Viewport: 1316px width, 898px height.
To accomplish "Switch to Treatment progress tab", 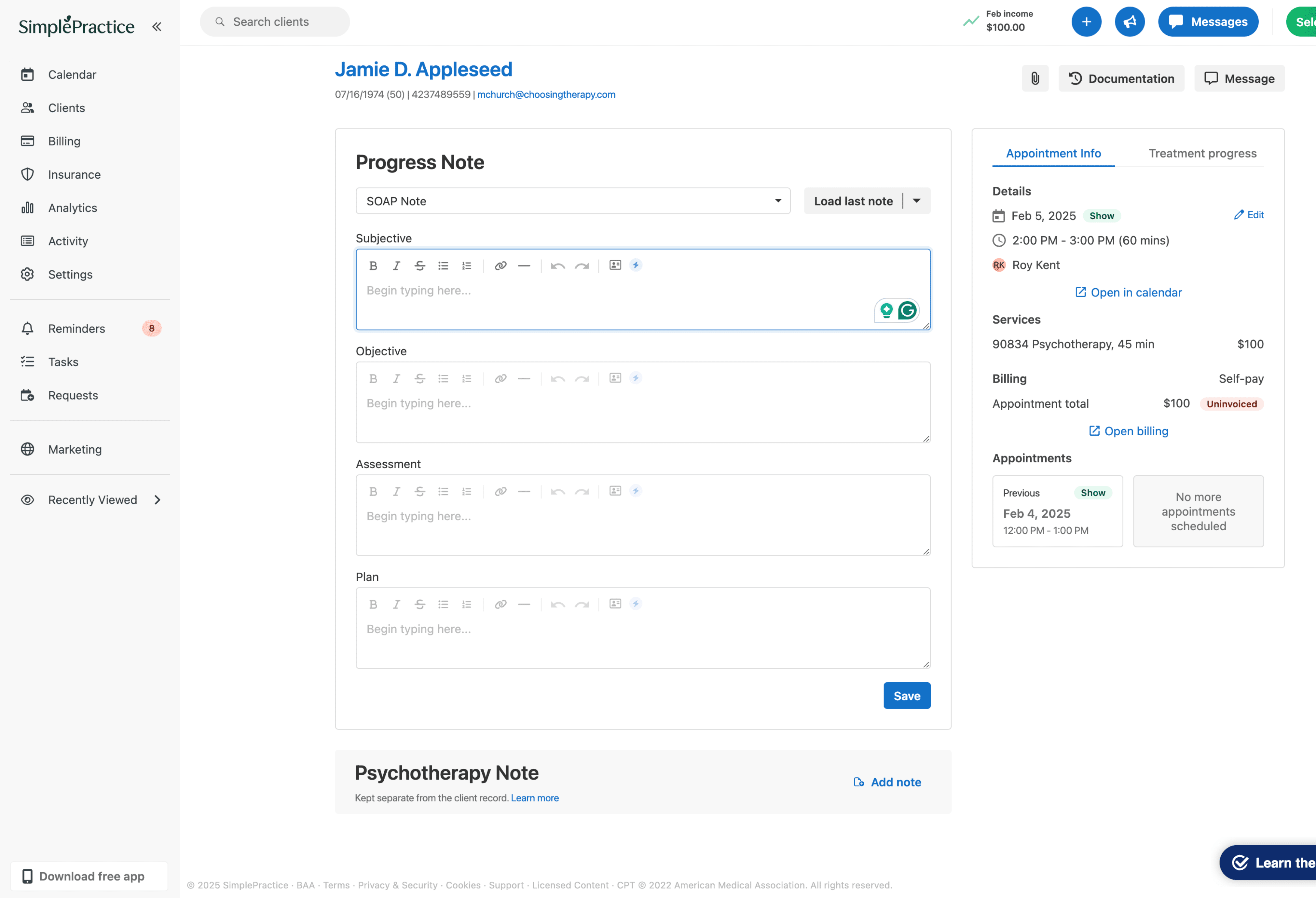I will [1201, 154].
